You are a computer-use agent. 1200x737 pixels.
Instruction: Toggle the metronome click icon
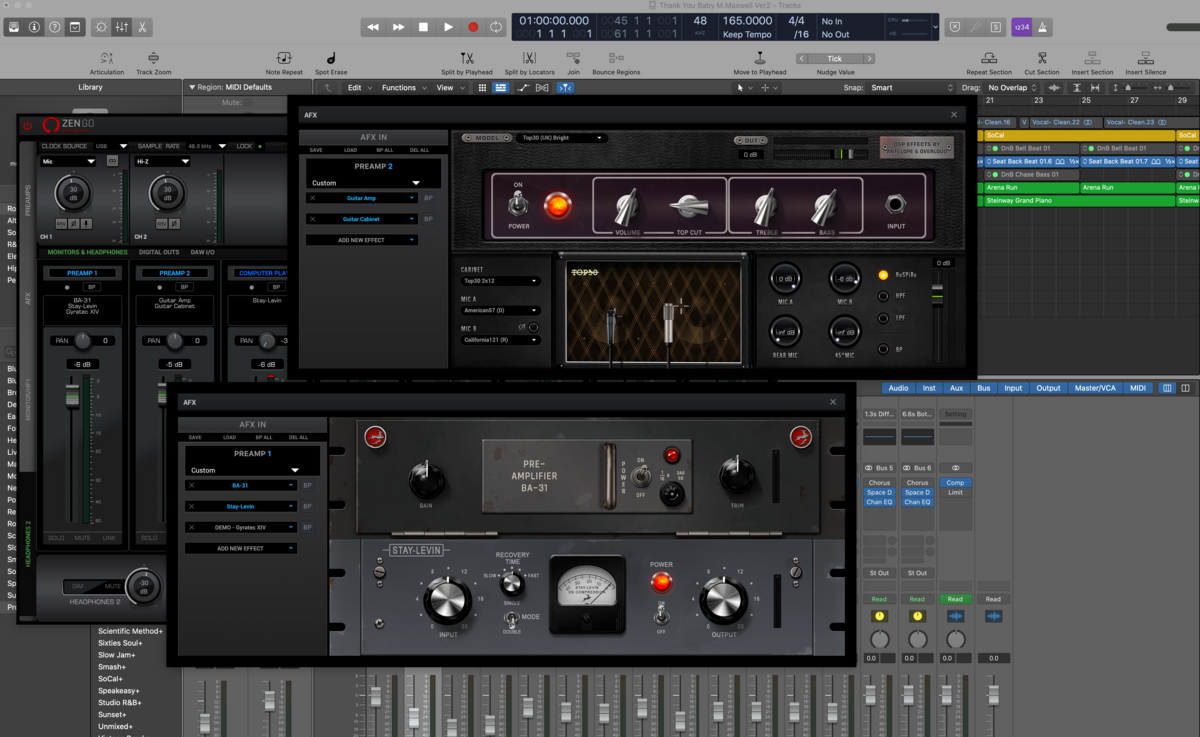click(x=1042, y=27)
